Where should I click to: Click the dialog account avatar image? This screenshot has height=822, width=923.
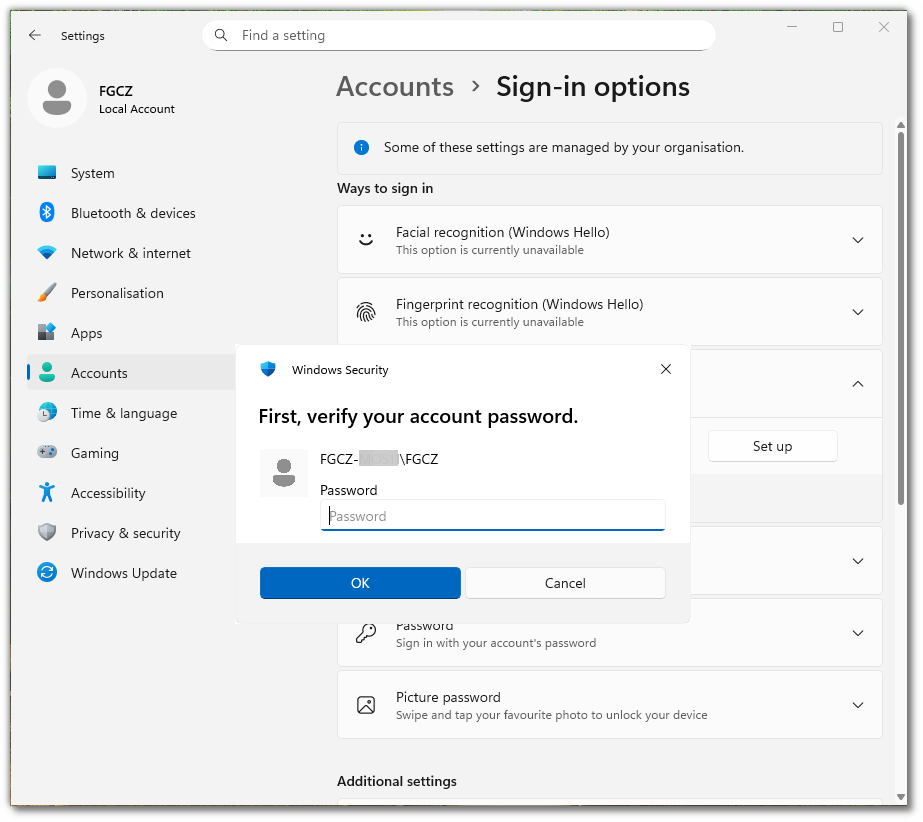click(284, 473)
